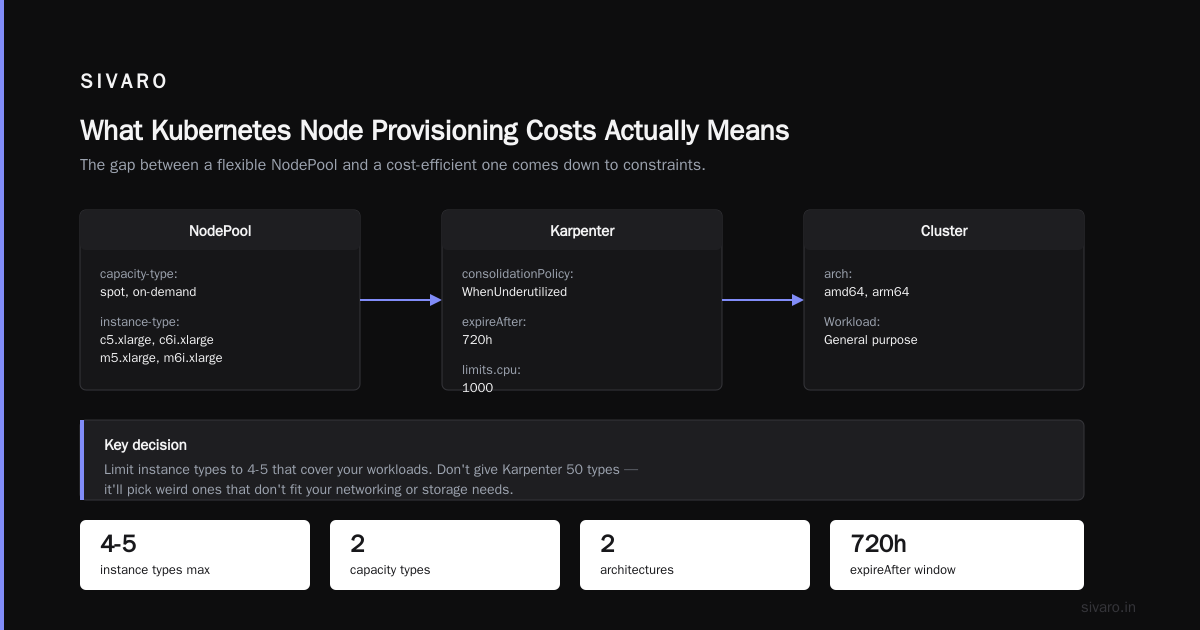Click the instance-type: label

coord(139,322)
